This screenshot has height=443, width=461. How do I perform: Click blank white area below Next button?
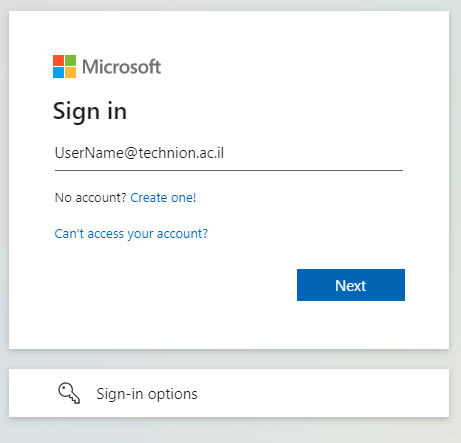point(351,325)
